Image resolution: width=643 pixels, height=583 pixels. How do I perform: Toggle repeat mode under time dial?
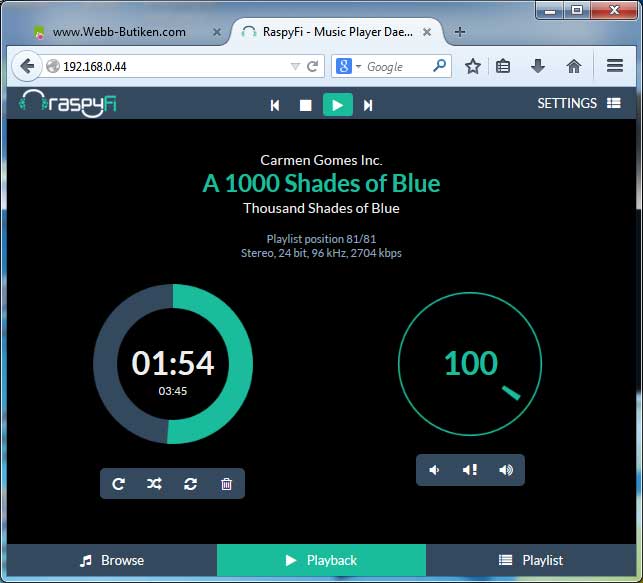point(118,484)
